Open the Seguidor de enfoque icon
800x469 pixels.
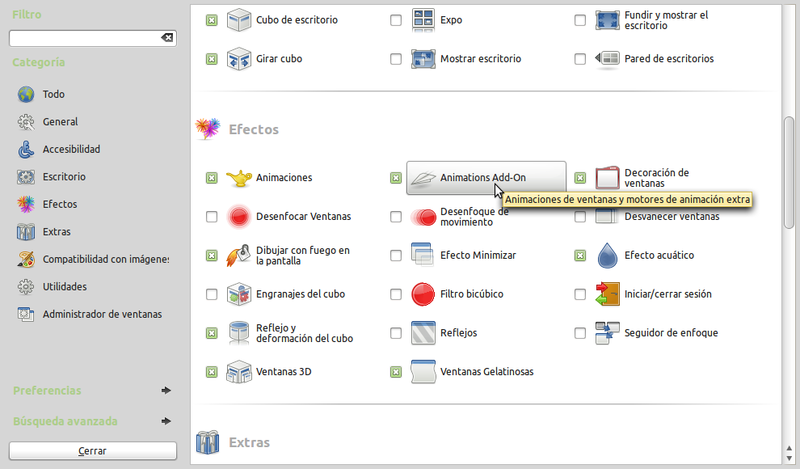click(x=608, y=333)
